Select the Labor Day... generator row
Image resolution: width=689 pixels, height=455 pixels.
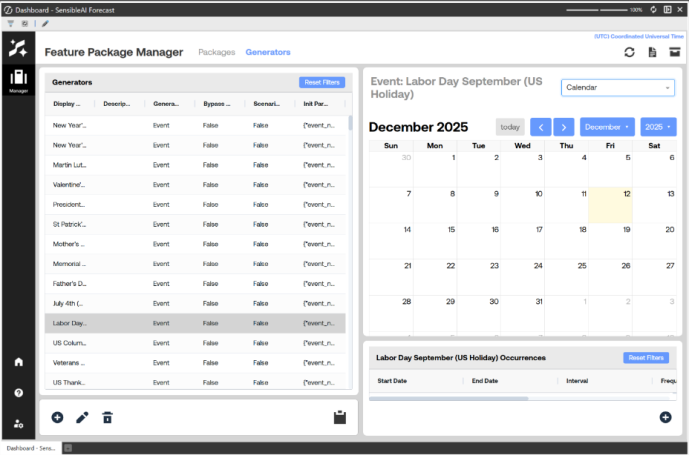[x=195, y=323]
